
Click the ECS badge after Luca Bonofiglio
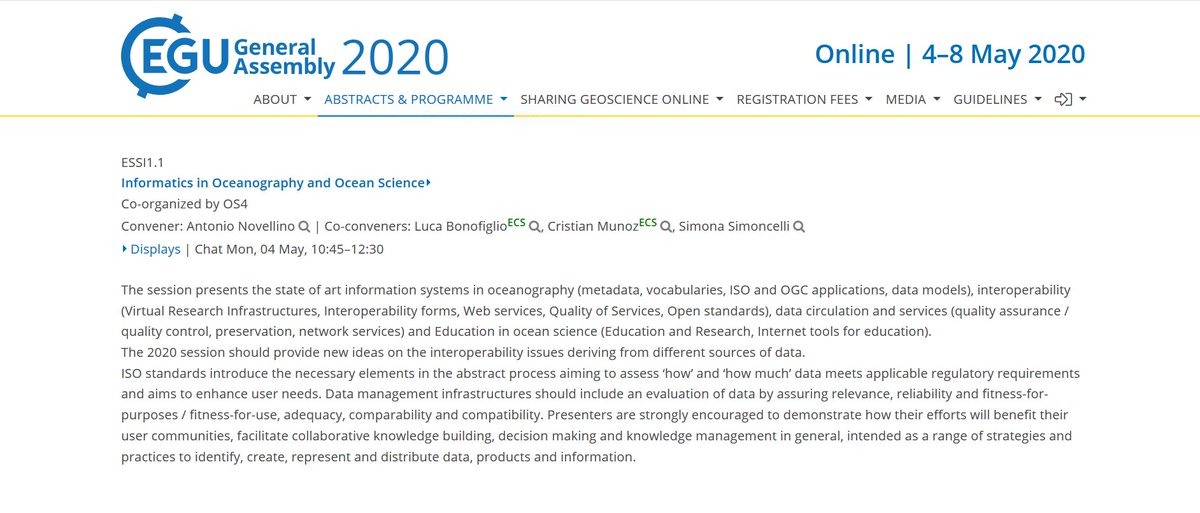coord(516,223)
